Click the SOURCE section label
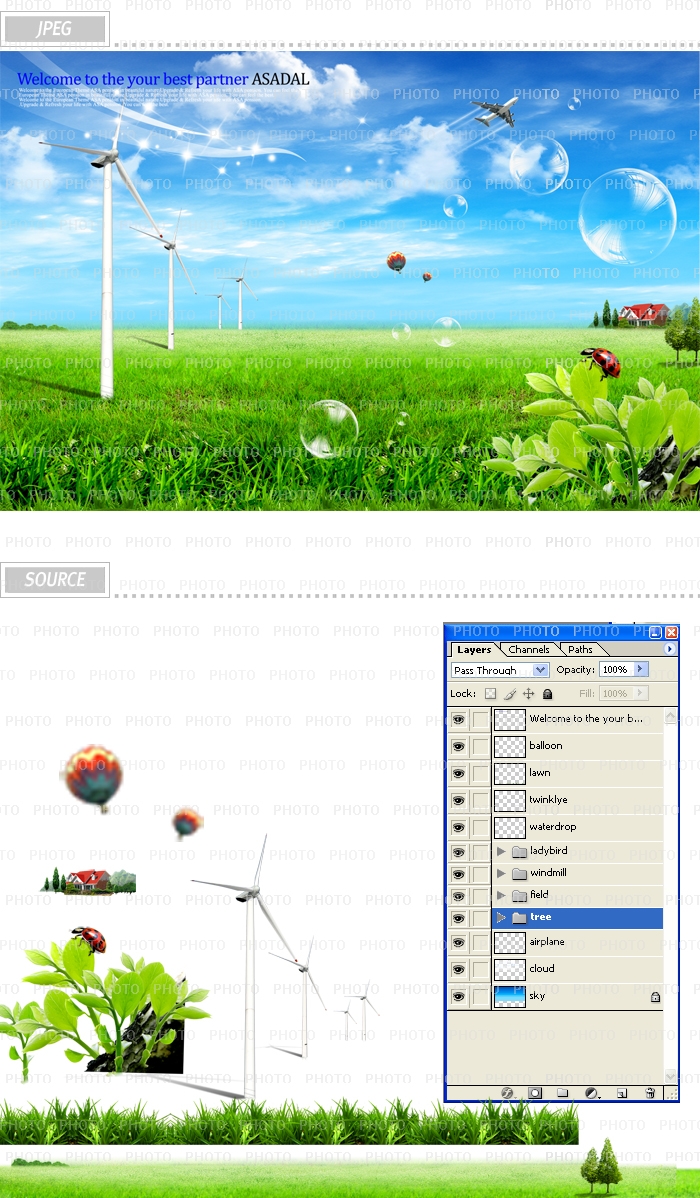700x1198 pixels. [x=54, y=579]
